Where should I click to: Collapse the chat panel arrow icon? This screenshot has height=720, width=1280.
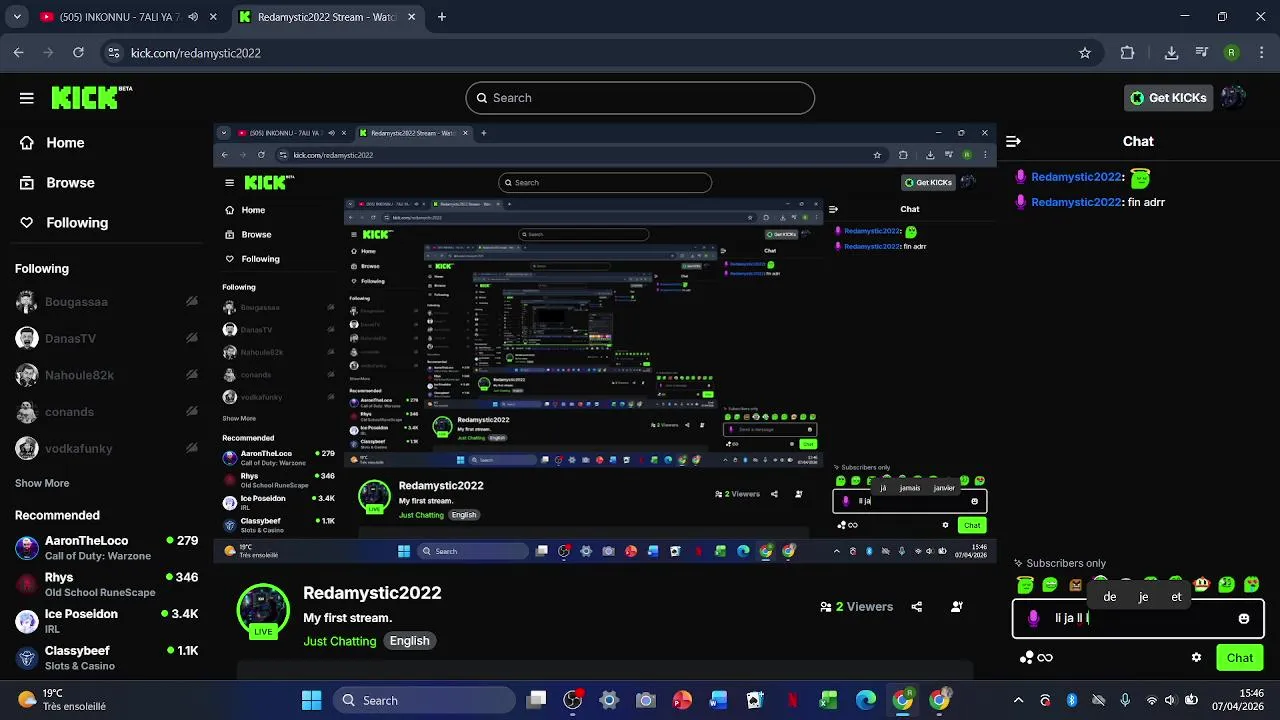pos(1013,142)
